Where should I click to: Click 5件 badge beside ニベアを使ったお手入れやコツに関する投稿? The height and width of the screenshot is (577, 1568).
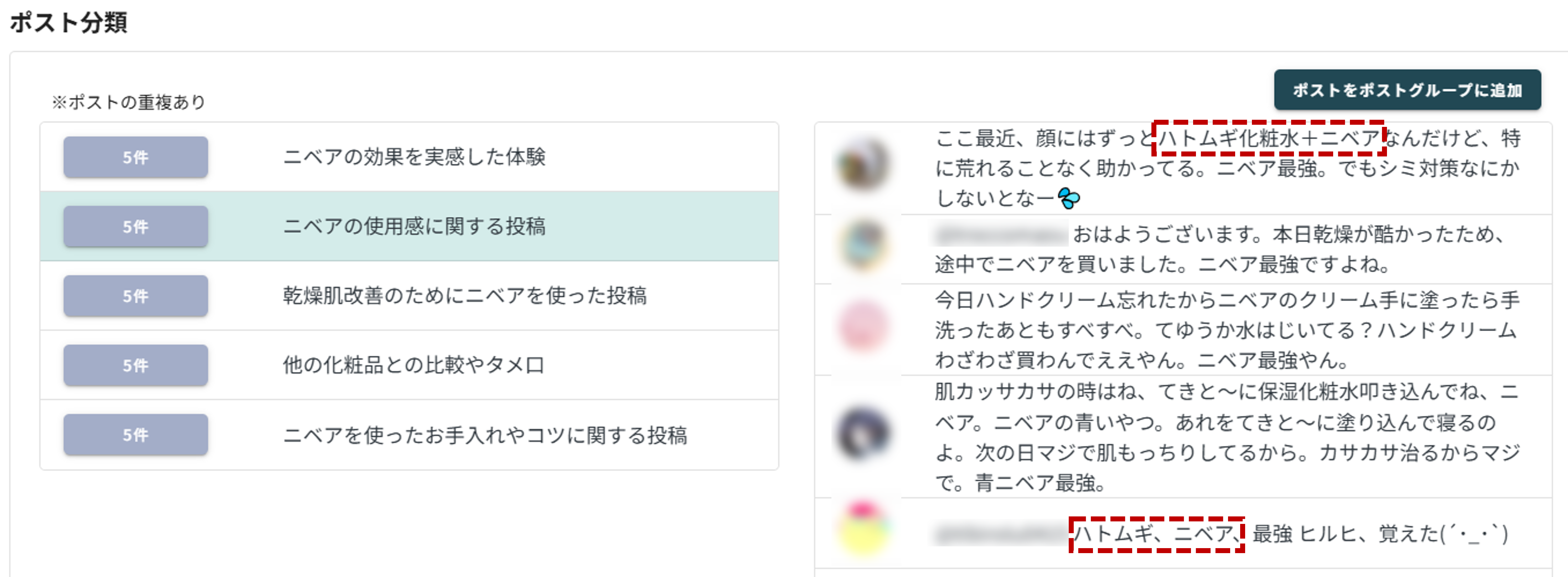[x=135, y=434]
